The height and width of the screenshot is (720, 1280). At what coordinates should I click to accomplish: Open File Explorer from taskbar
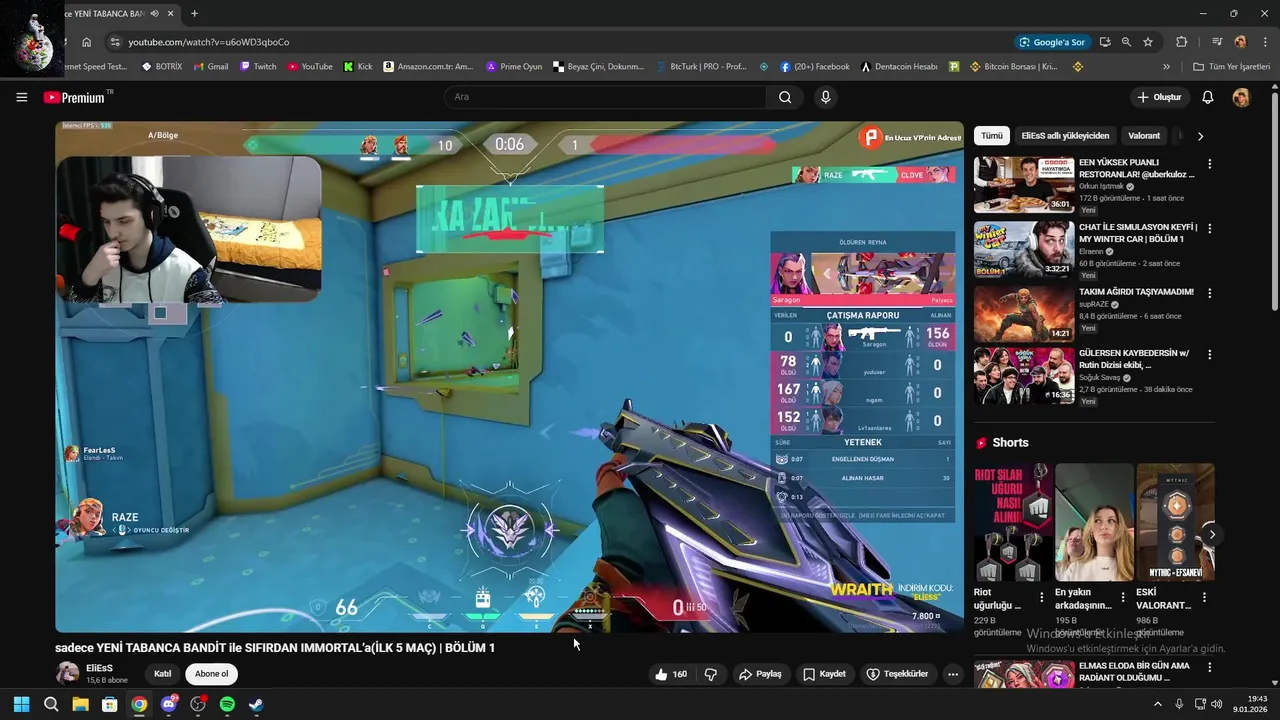click(x=80, y=705)
